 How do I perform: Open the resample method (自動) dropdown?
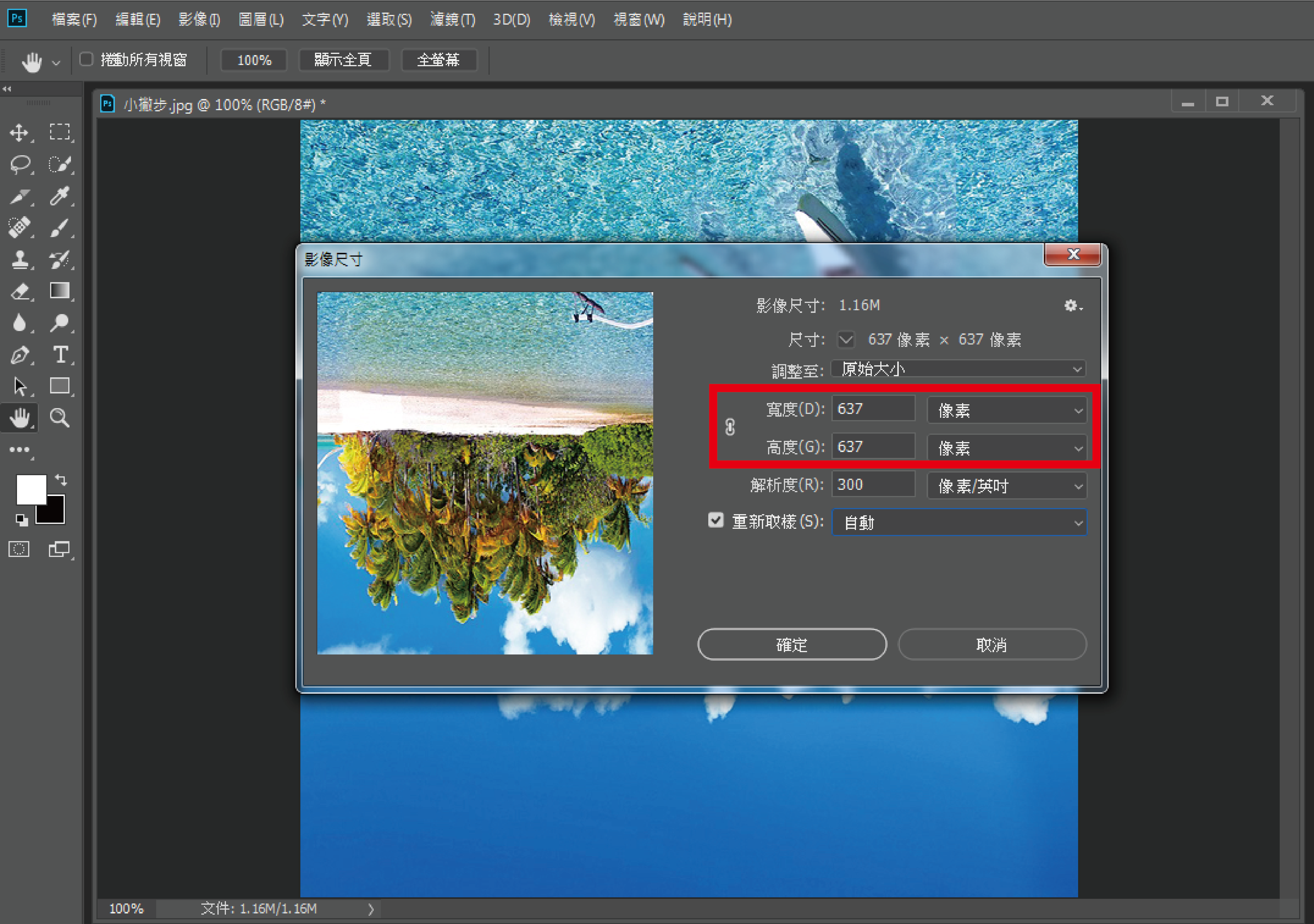click(959, 522)
